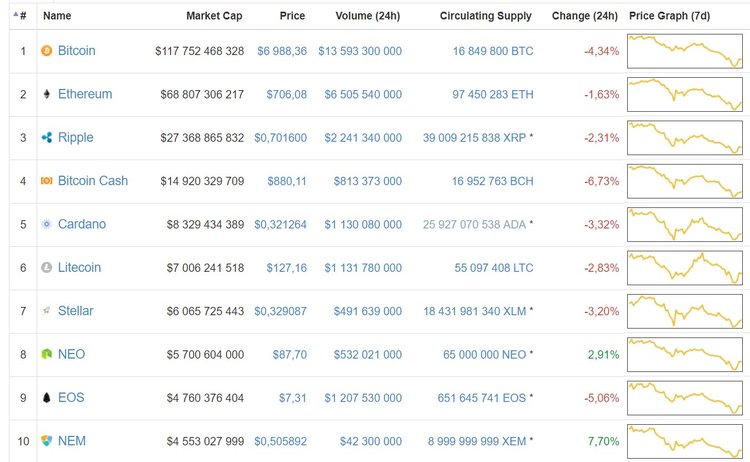
Task: Sort by Market Cap column header
Action: tap(214, 16)
